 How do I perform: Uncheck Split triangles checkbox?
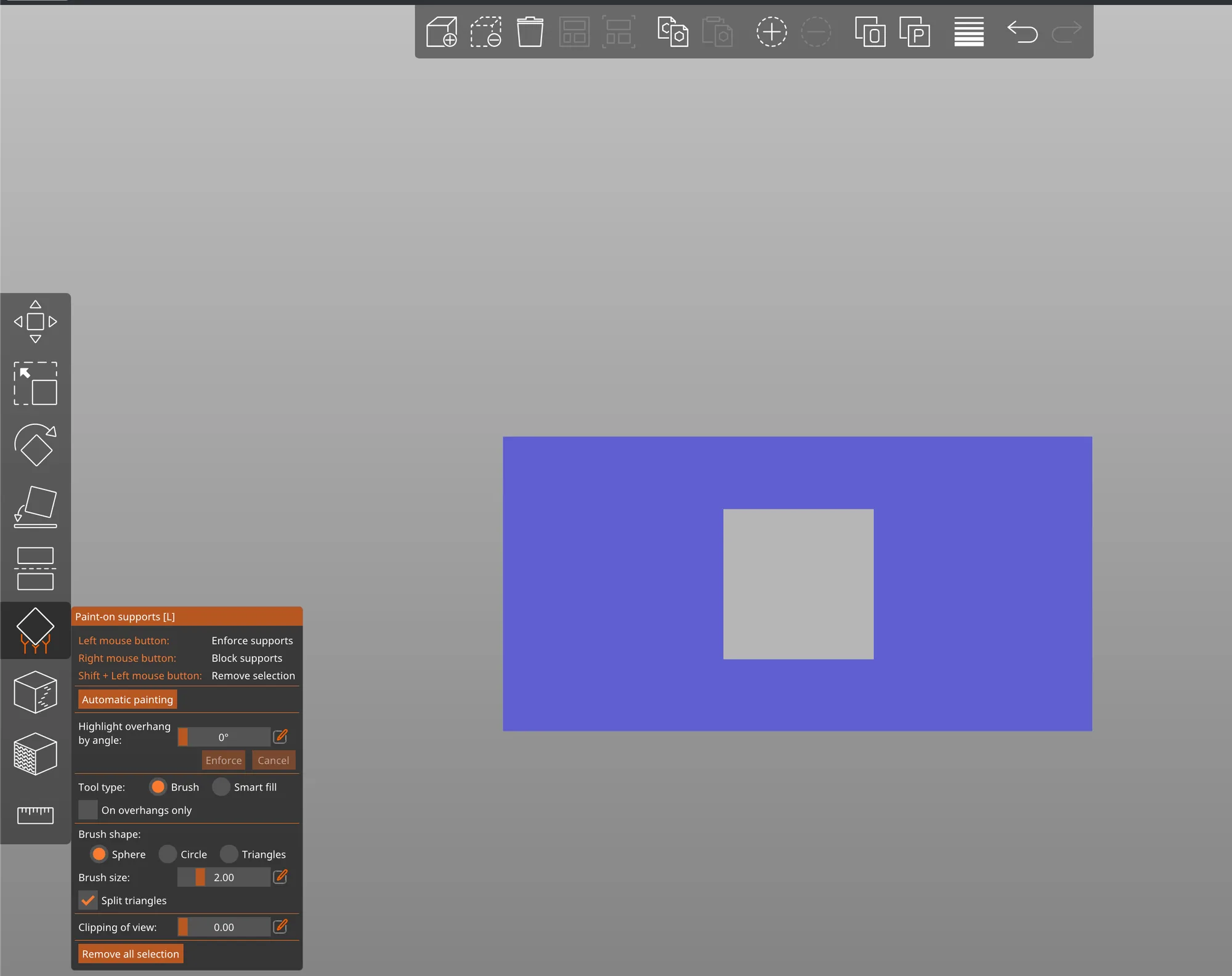pyautogui.click(x=88, y=900)
